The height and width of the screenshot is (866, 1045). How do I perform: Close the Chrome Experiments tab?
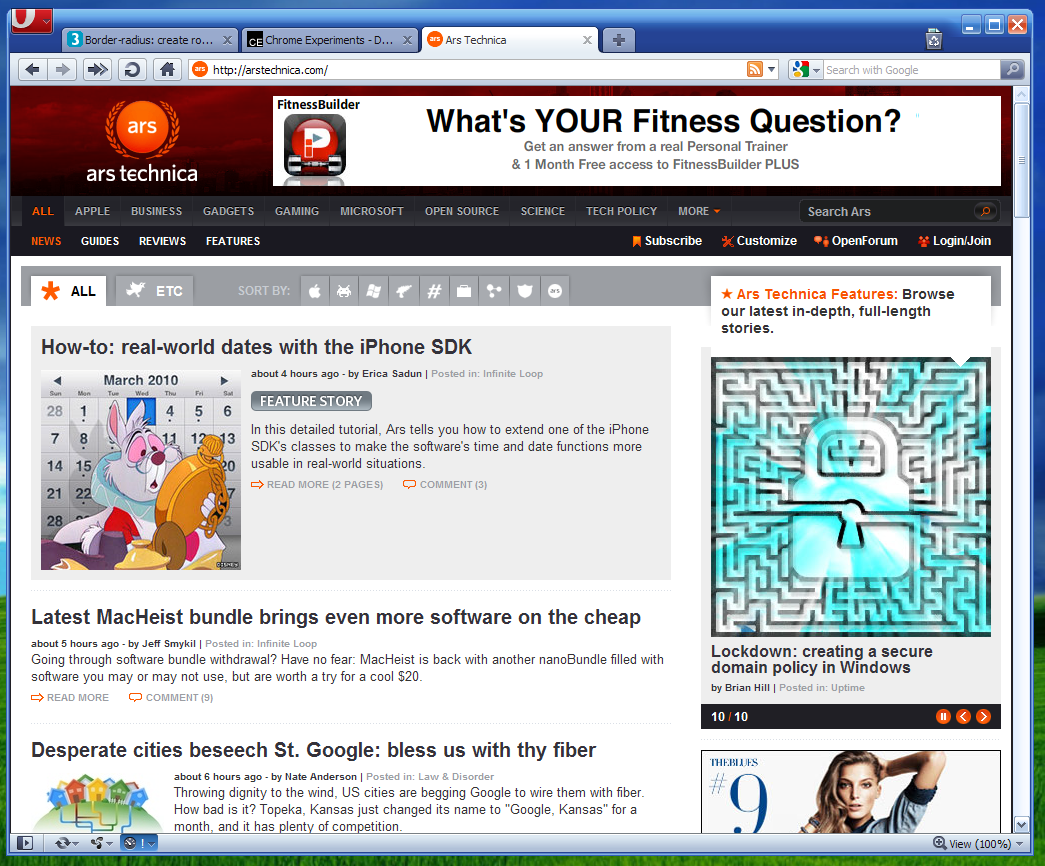point(407,40)
